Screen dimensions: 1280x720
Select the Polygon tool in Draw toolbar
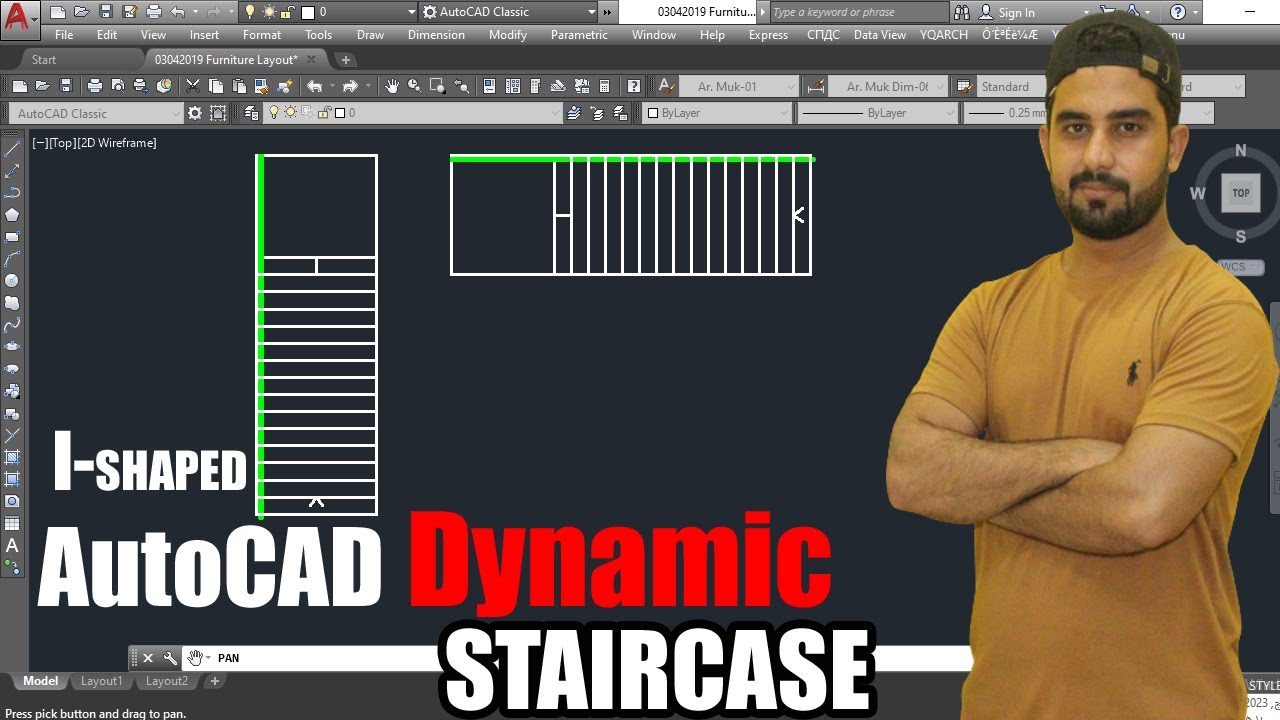click(x=12, y=214)
